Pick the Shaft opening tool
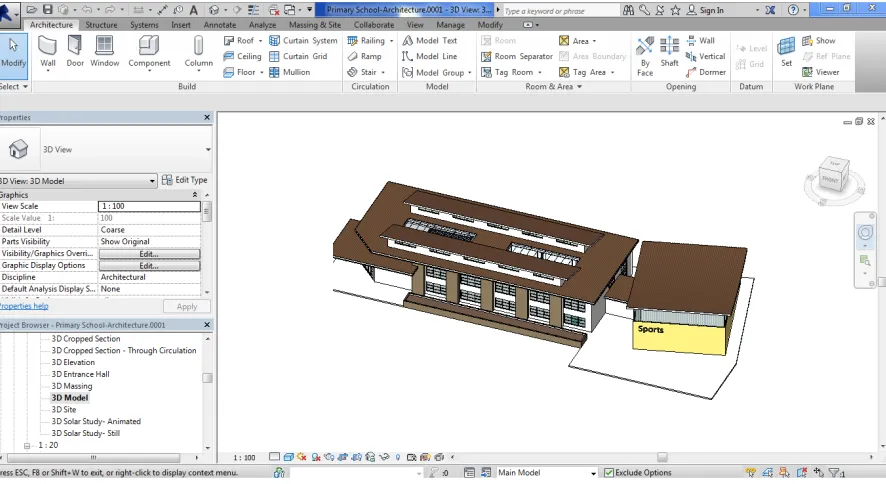Image resolution: width=886 pixels, height=484 pixels. [x=669, y=51]
